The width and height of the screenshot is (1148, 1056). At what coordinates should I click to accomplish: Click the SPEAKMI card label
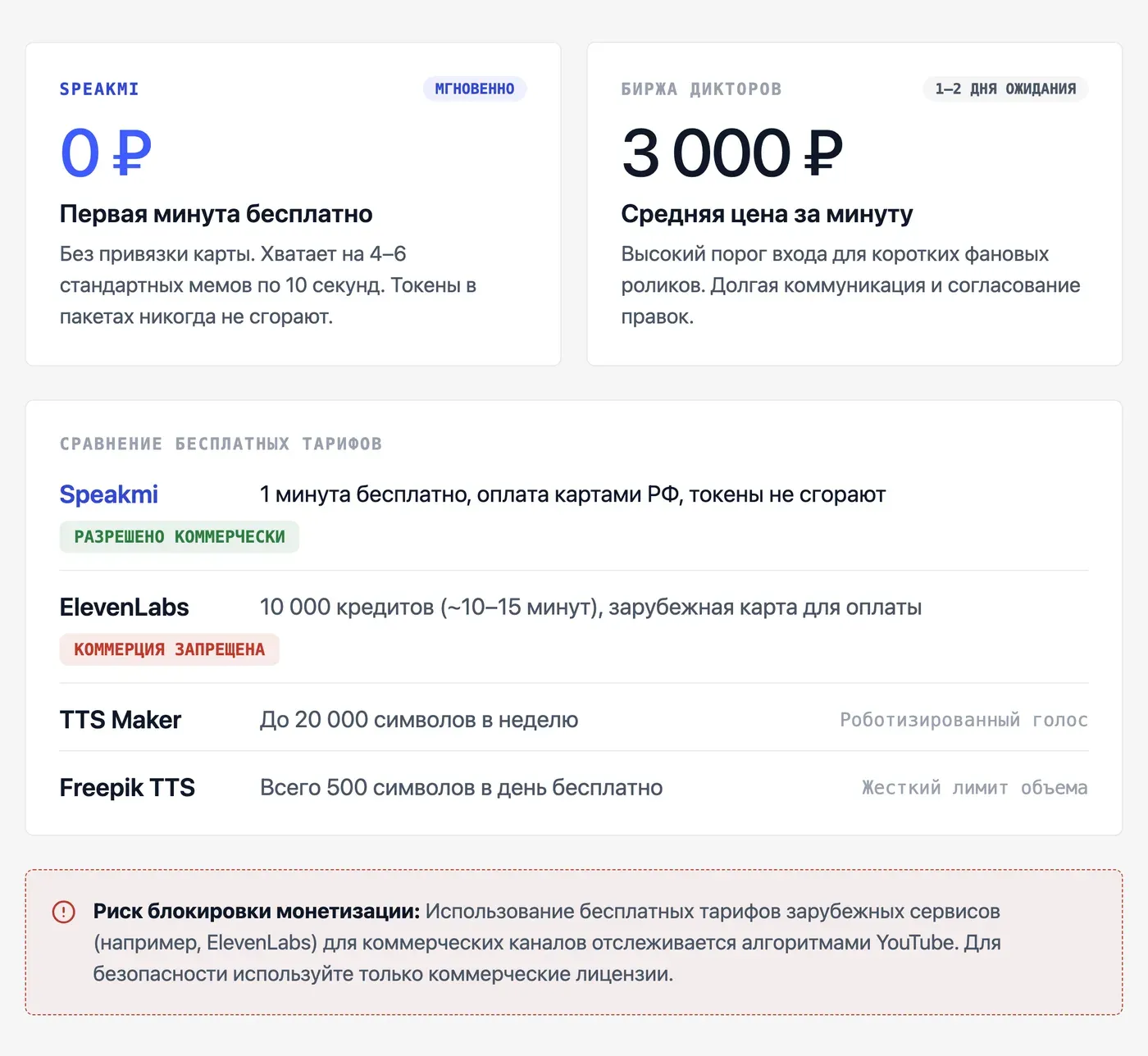99,89
